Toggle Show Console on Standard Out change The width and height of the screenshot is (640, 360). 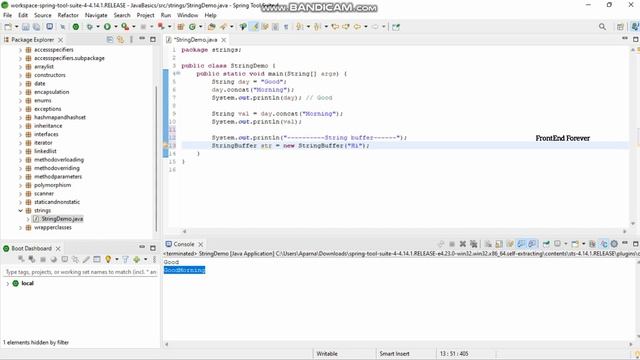(x=521, y=244)
